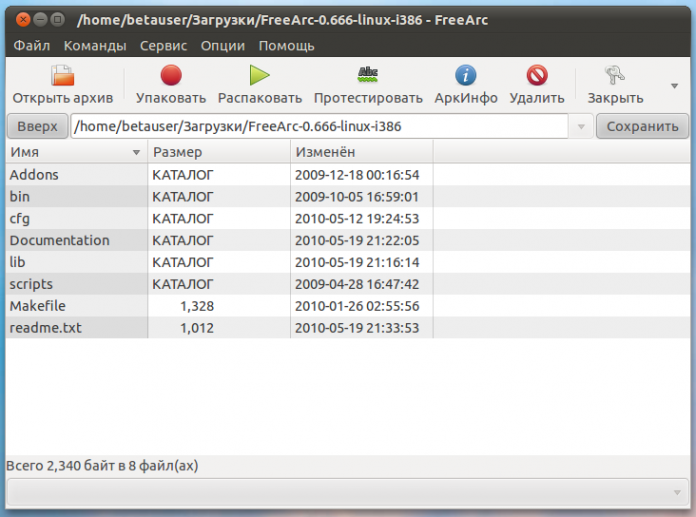Minimize the FreeArc window
This screenshot has width=696, height=517.
tap(40, 20)
